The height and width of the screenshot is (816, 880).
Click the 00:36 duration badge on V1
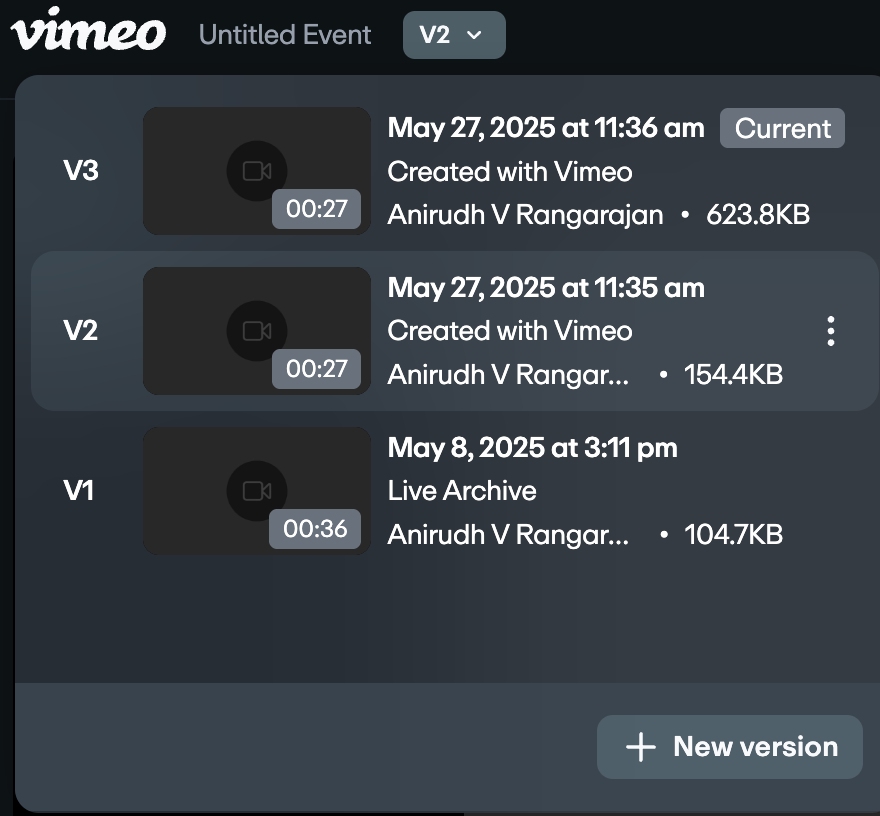pyautogui.click(x=314, y=529)
